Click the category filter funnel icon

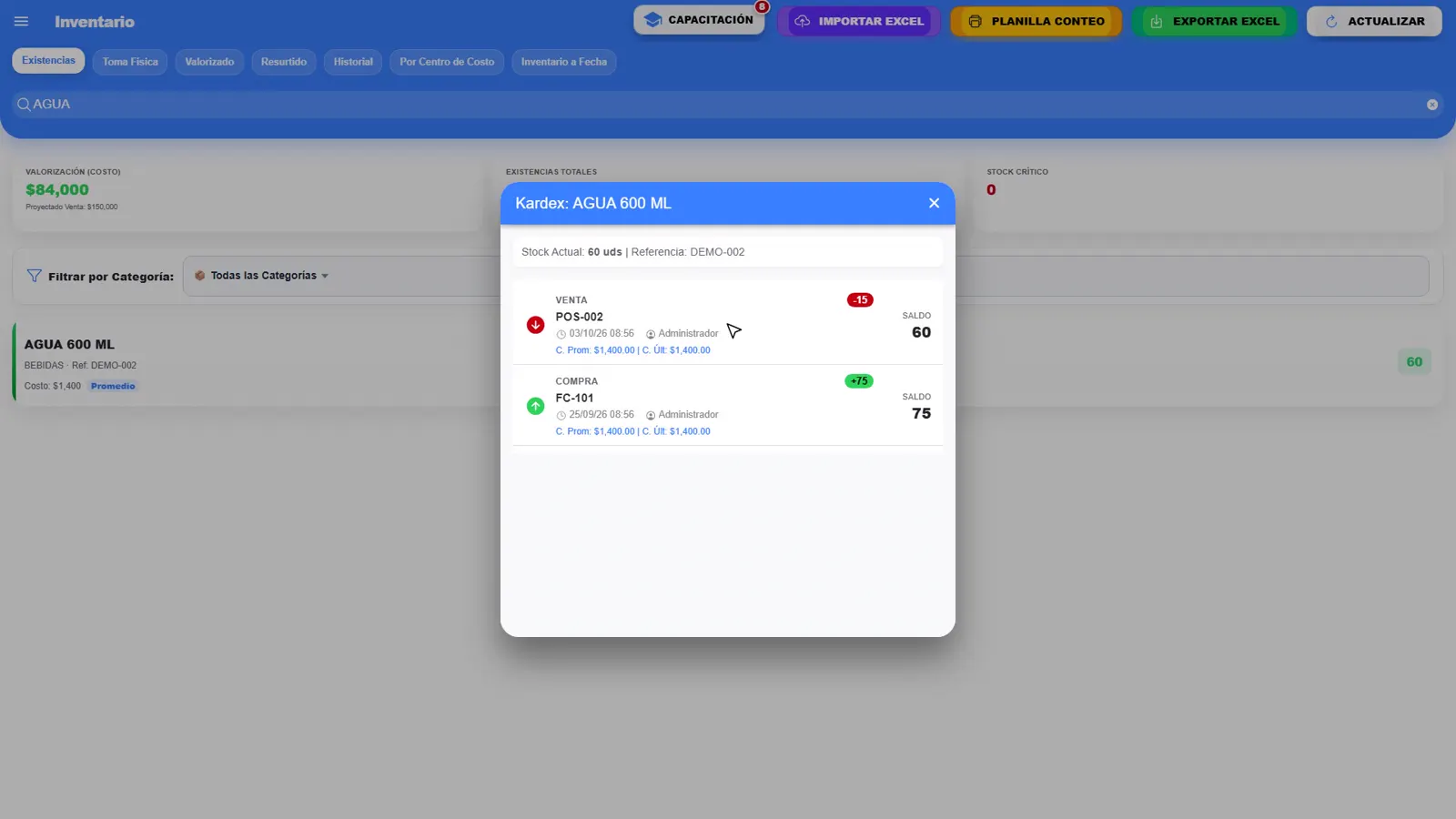click(34, 276)
